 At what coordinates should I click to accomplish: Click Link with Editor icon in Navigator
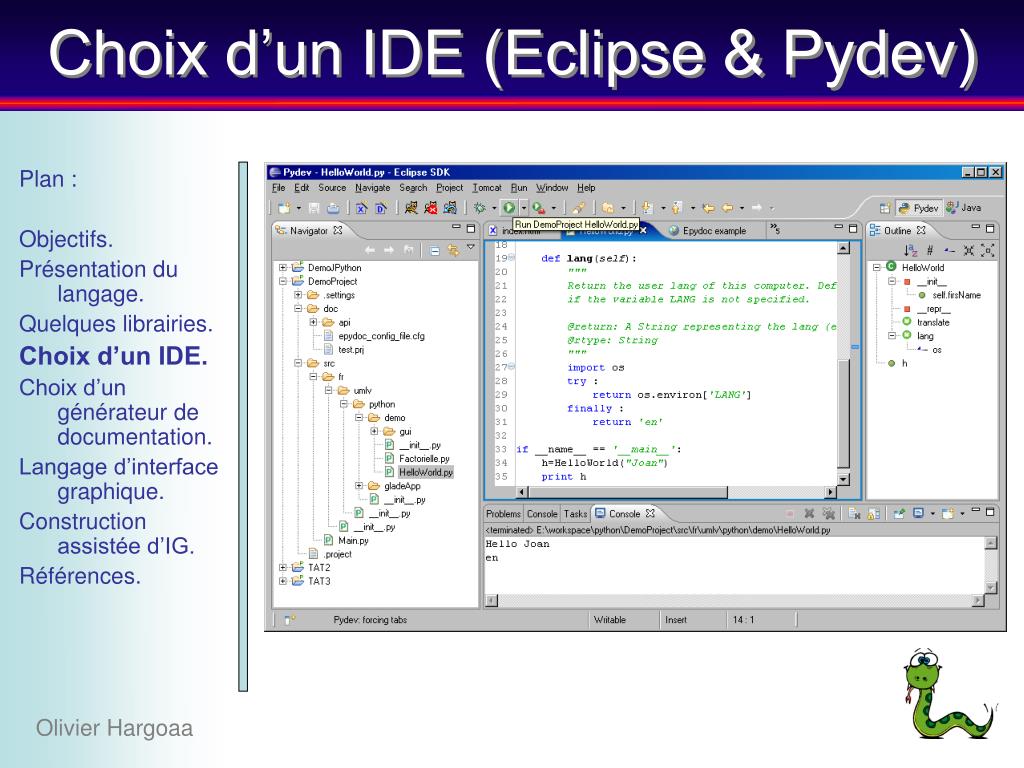[453, 250]
